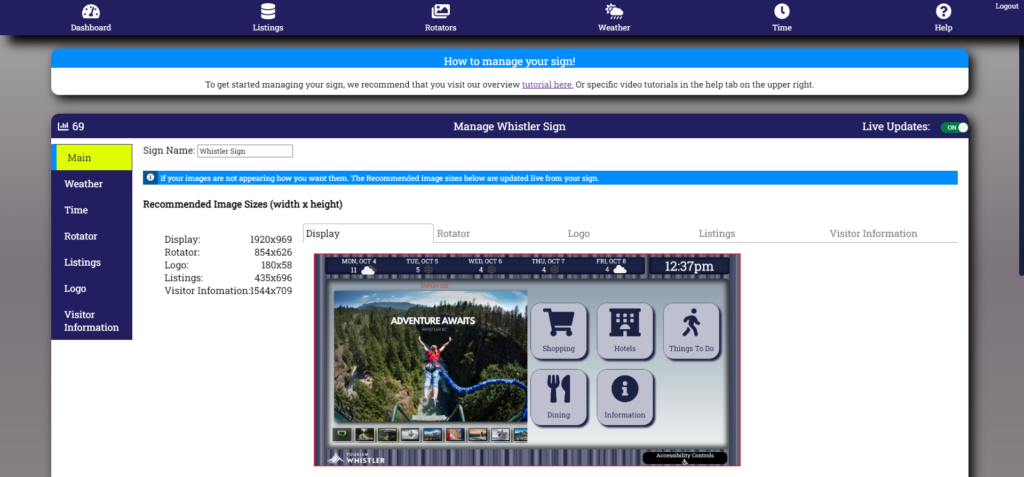Open the 'tutorial here' link
The width and height of the screenshot is (1024, 477).
pyautogui.click(x=547, y=85)
